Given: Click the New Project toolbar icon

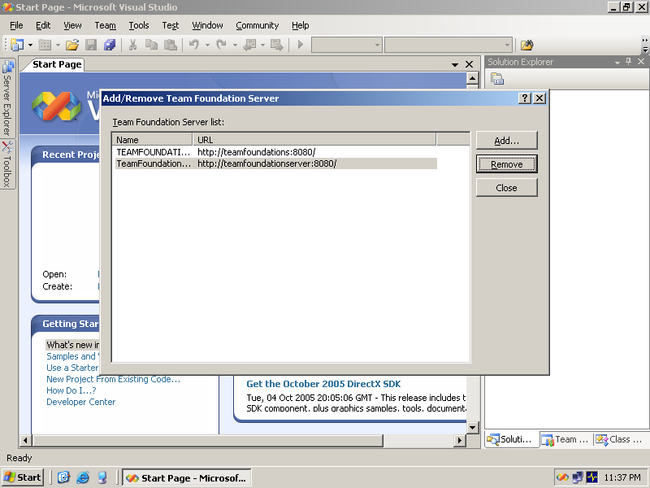Looking at the screenshot, I should [x=17, y=44].
